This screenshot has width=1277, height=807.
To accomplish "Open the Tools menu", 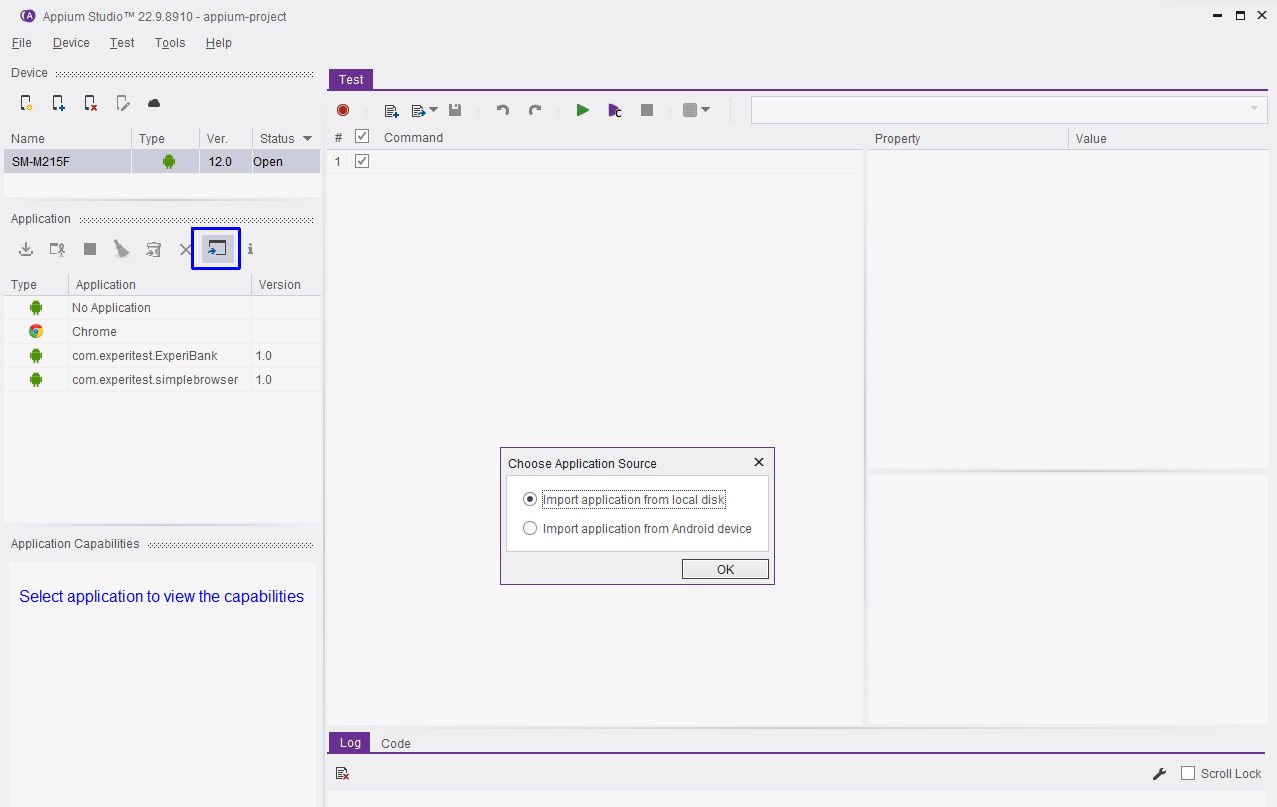I will [x=170, y=43].
